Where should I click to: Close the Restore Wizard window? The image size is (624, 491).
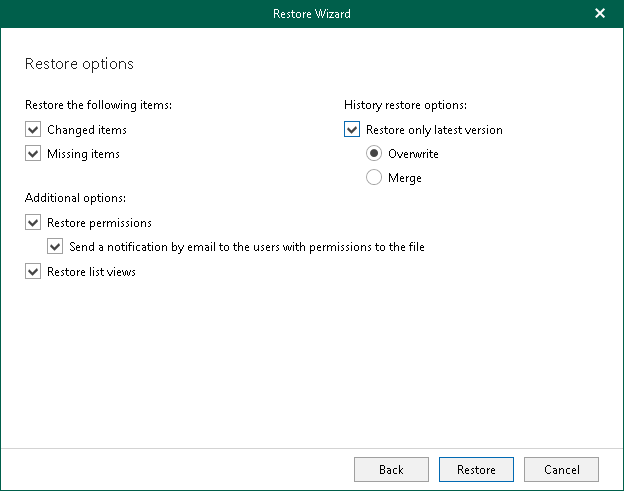pos(600,13)
